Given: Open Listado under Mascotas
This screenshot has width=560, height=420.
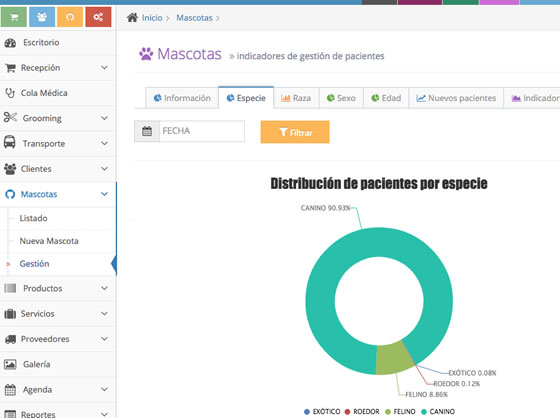Looking at the screenshot, I should pos(33,218).
